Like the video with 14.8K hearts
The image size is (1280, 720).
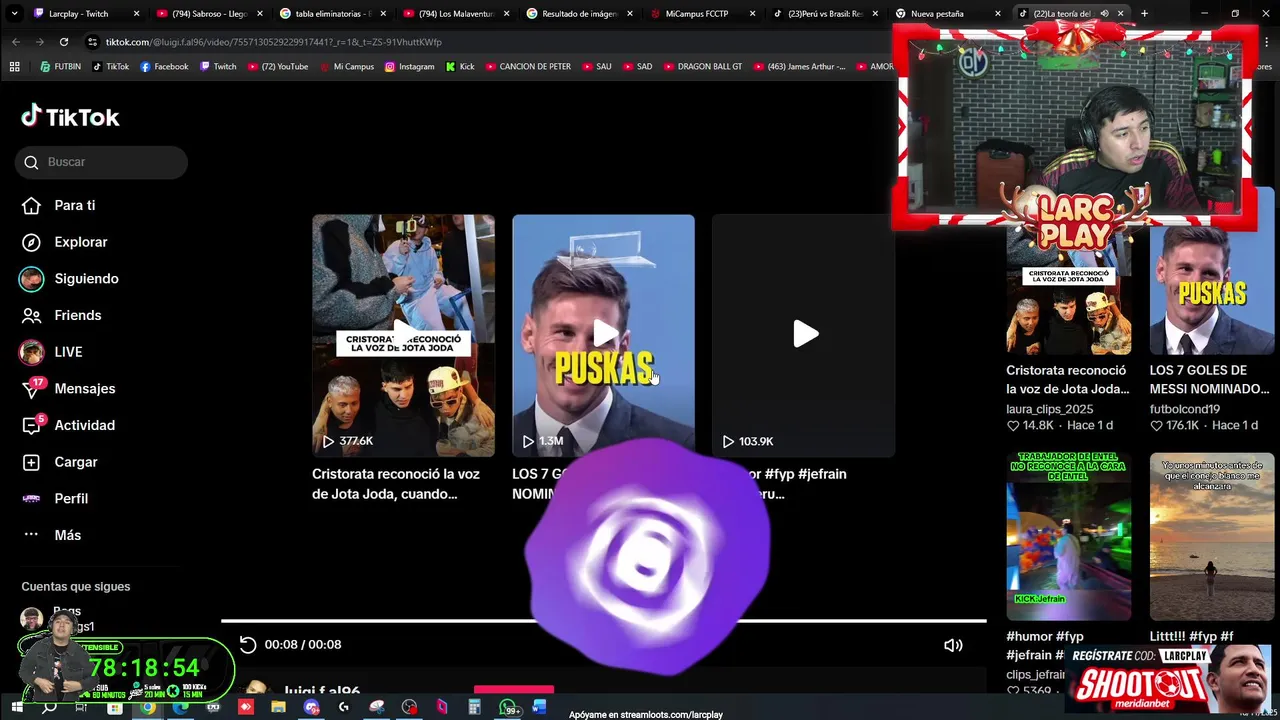pos(1013,426)
